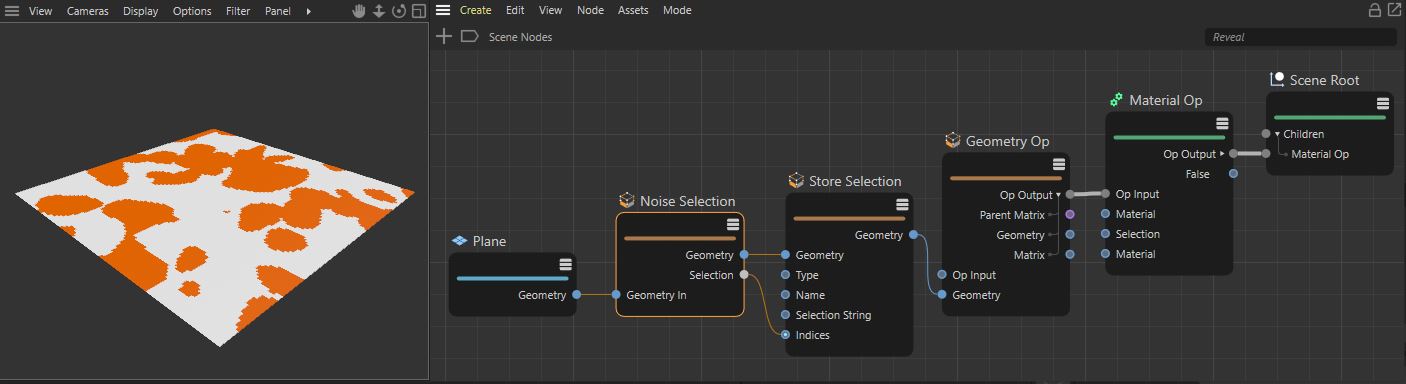Open the viewport hamburger menu

point(13,11)
